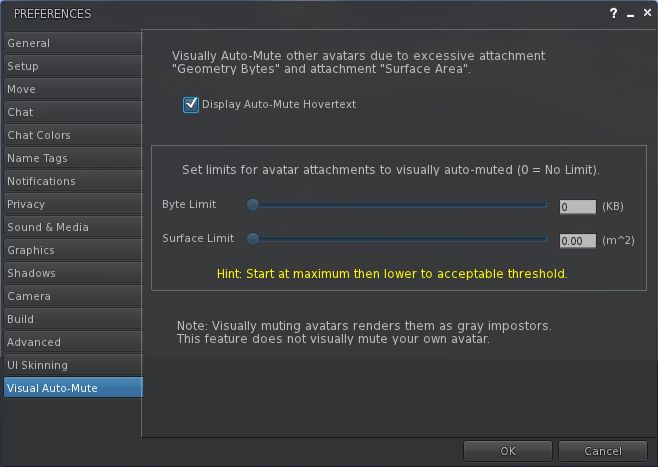The height and width of the screenshot is (467, 658).
Task: Switch to Sound & Media tab
Action: coord(72,227)
